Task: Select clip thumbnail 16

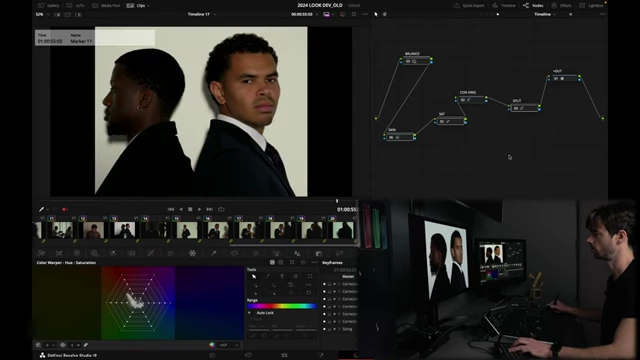Action: click(218, 230)
